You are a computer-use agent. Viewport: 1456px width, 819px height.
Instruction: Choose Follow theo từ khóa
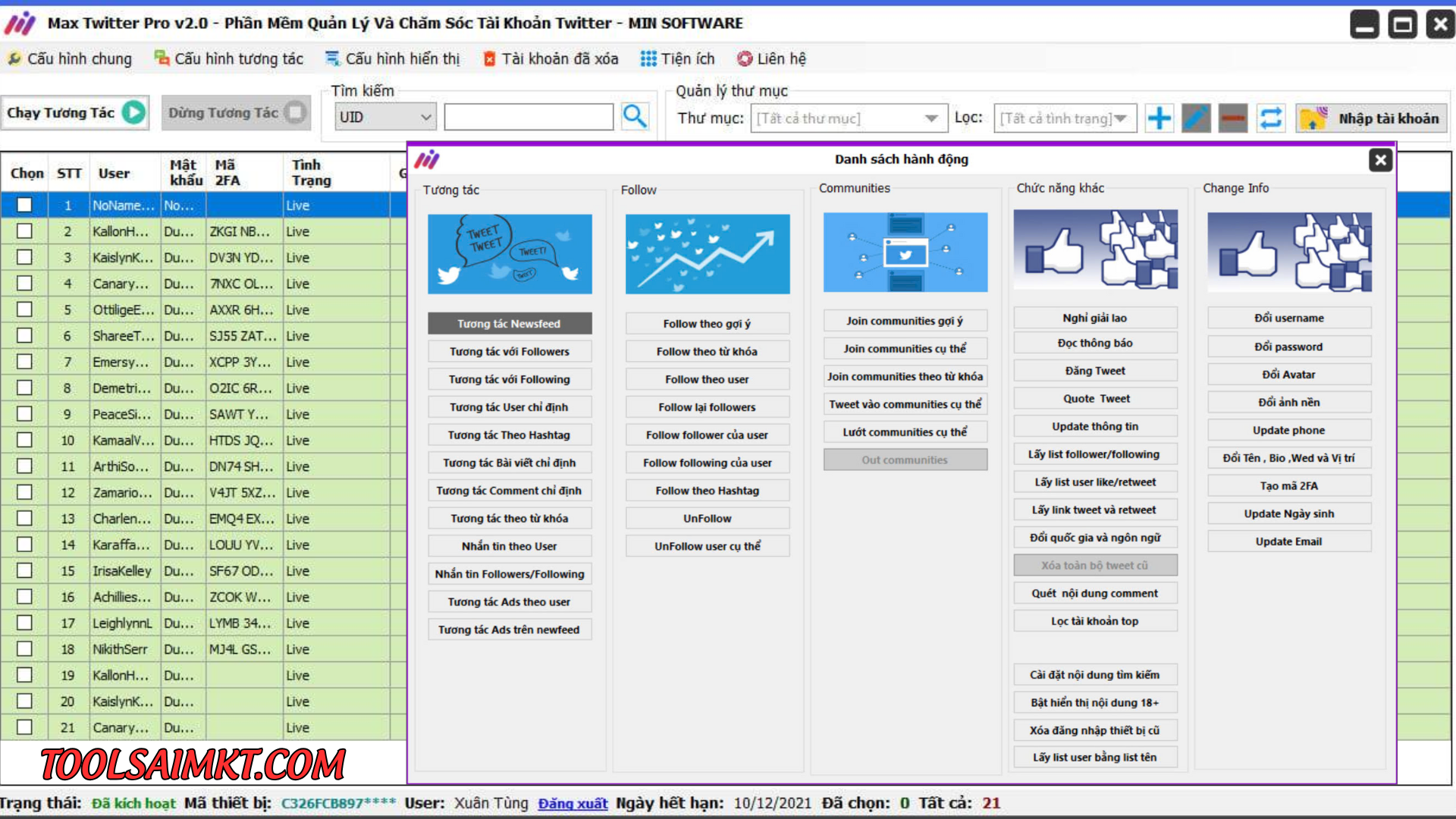click(x=708, y=351)
